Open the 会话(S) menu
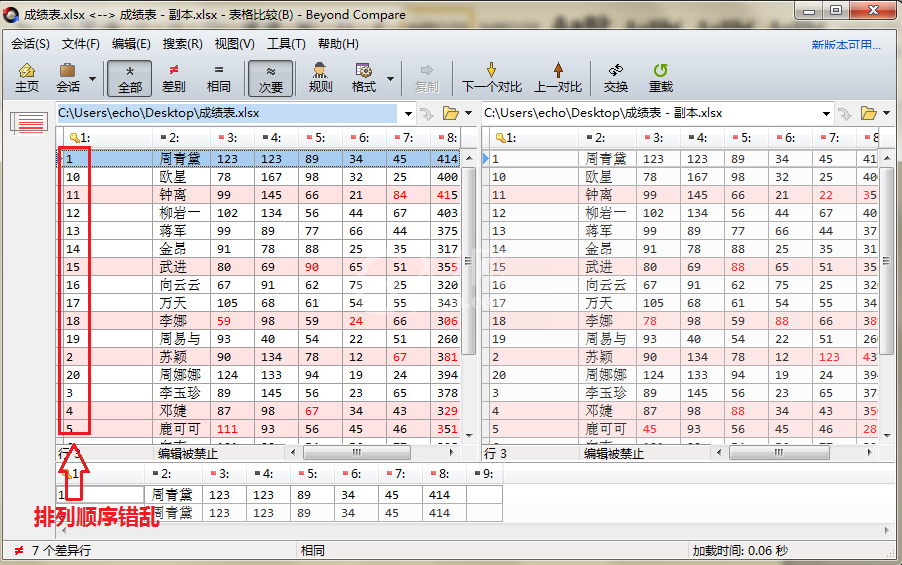This screenshot has width=902, height=565. [30, 44]
